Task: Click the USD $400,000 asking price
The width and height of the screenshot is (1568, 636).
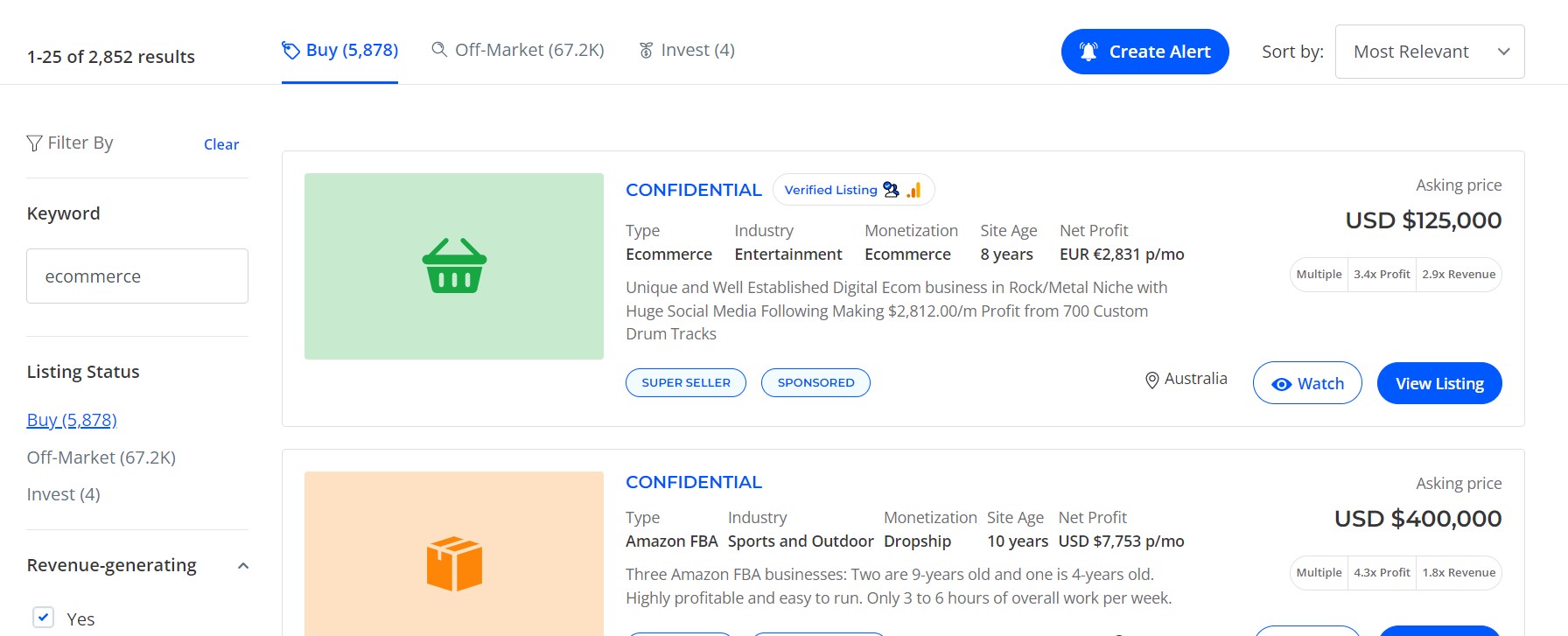Action: (1418, 519)
